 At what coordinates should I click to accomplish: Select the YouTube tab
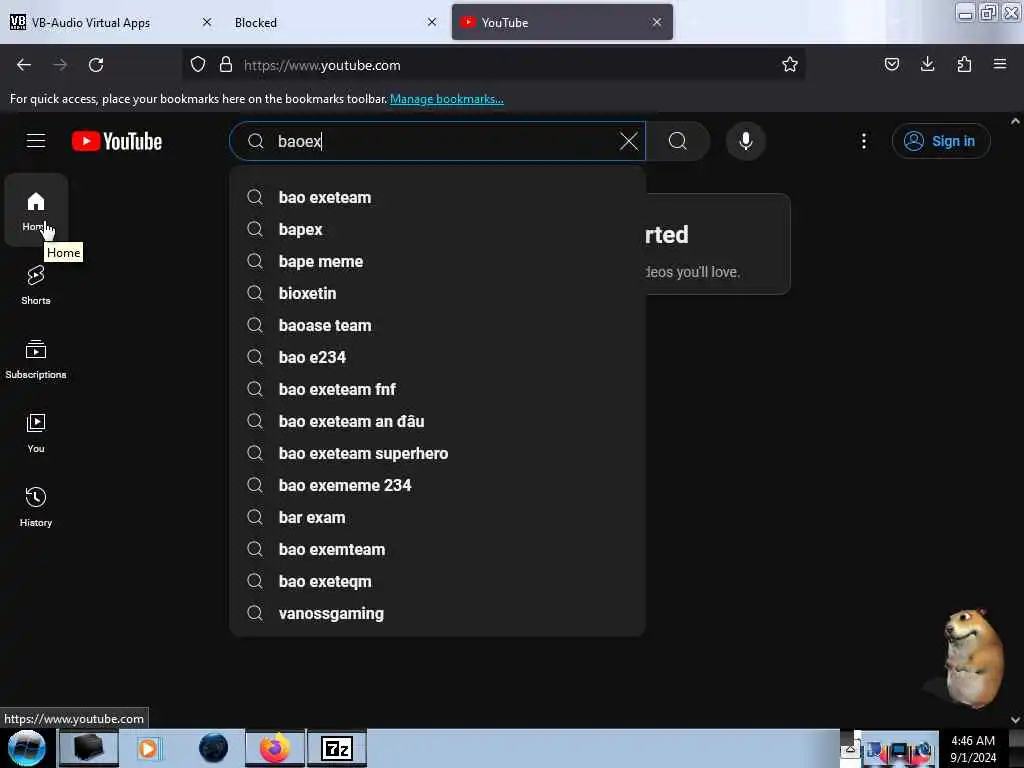coord(562,22)
